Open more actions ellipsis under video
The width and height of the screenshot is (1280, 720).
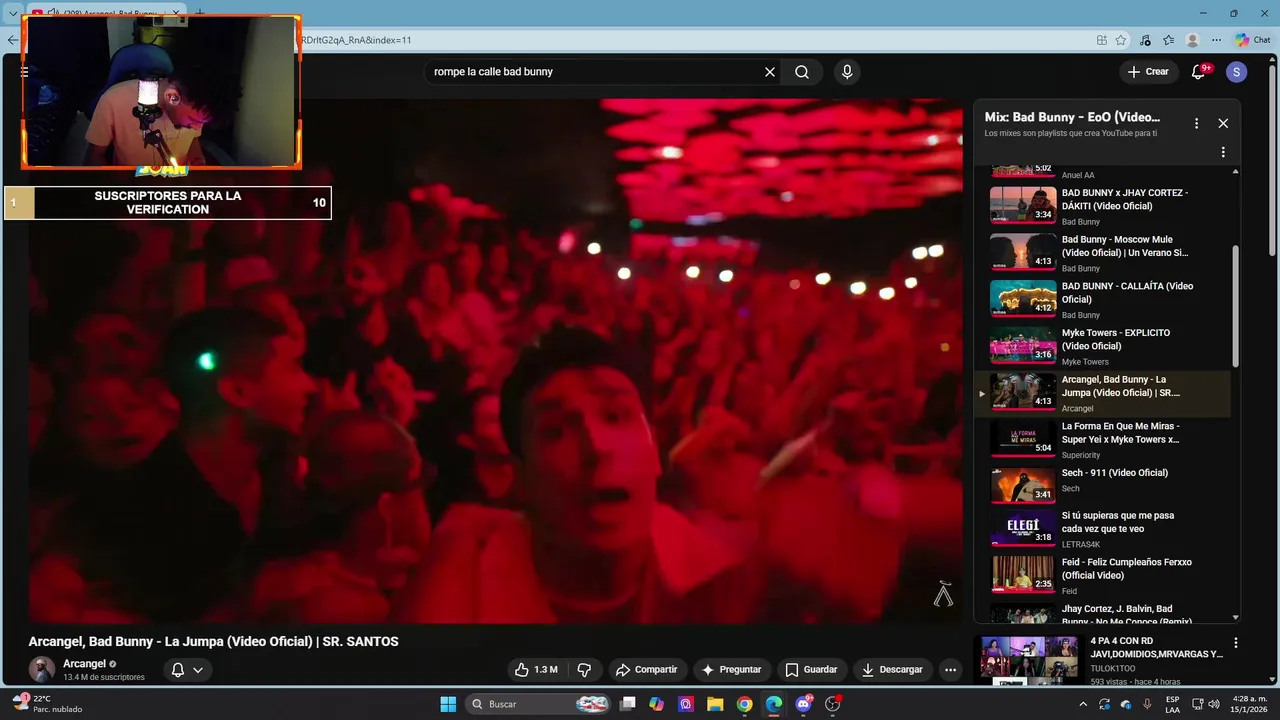[x=951, y=670]
